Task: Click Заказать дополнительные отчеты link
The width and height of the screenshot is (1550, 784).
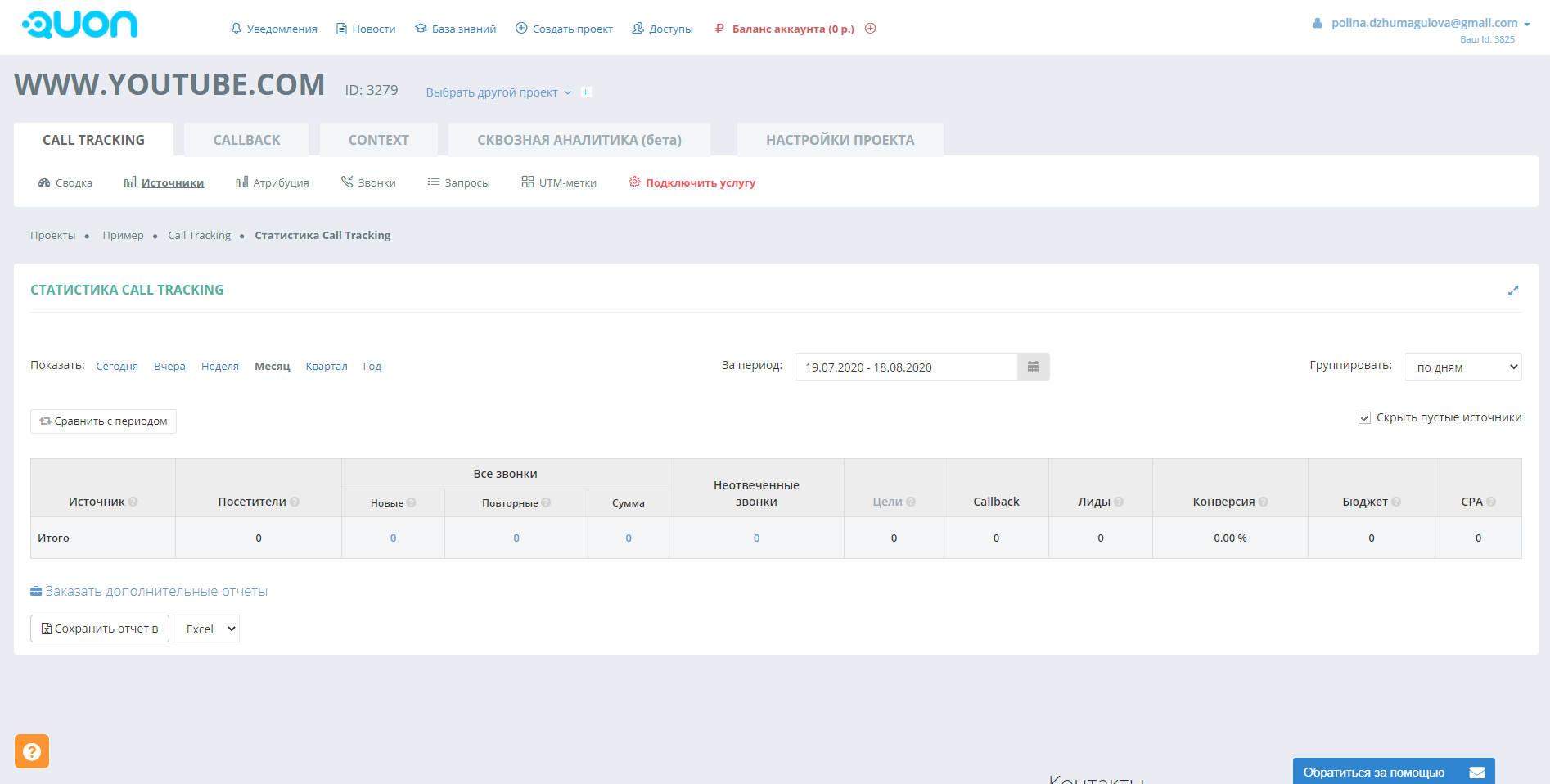Action: coord(149,592)
